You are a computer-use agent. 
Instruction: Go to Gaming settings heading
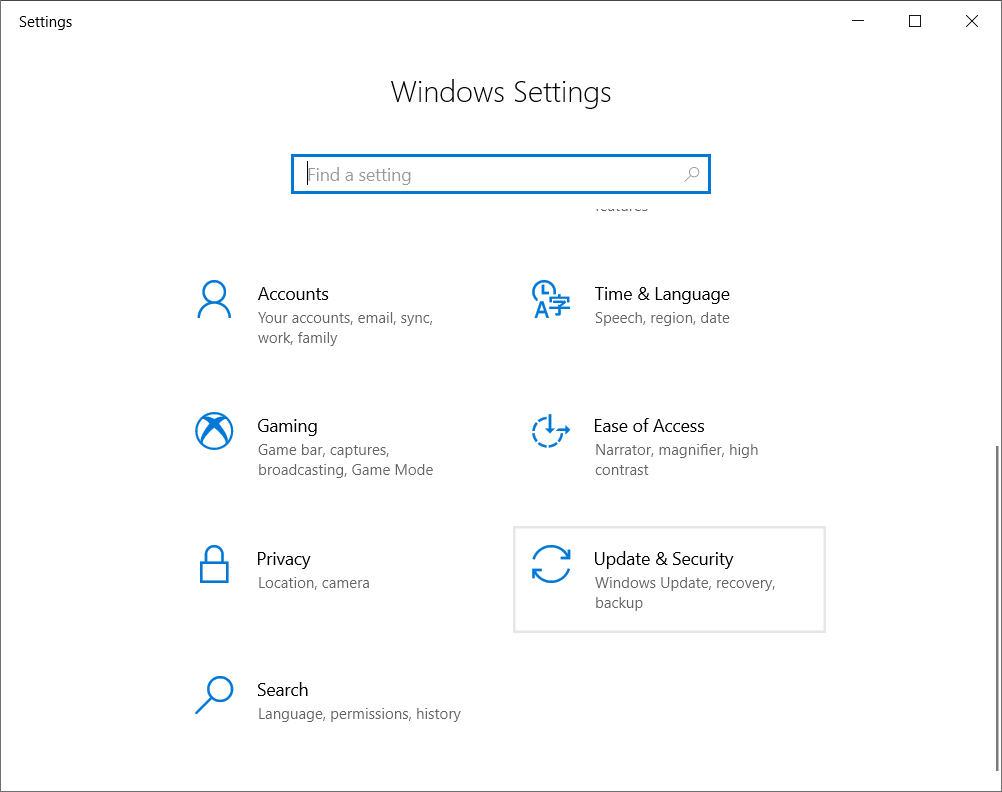pos(287,426)
